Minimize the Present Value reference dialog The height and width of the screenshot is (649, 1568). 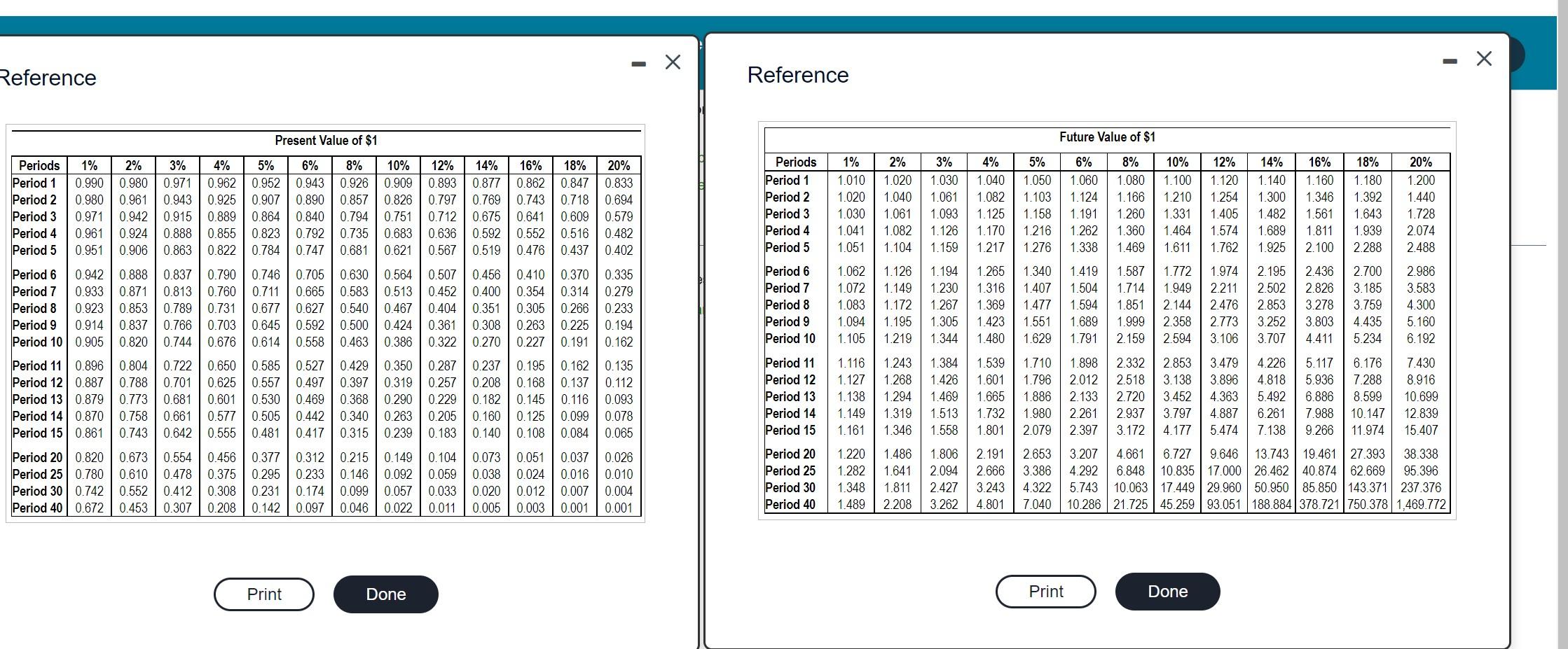(x=638, y=64)
